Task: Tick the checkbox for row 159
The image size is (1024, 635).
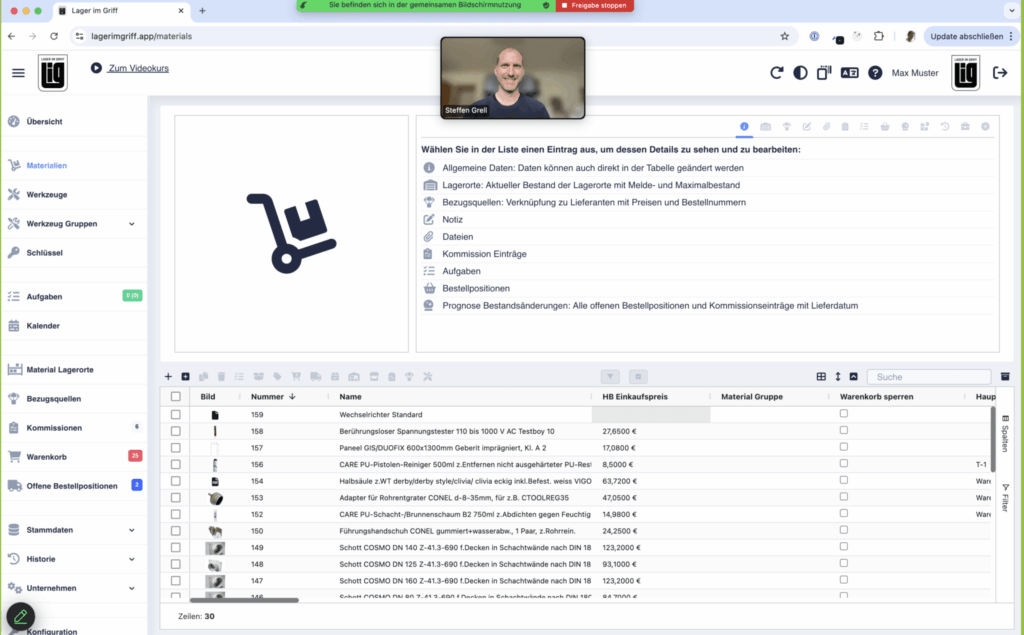Action: pyautogui.click(x=176, y=414)
